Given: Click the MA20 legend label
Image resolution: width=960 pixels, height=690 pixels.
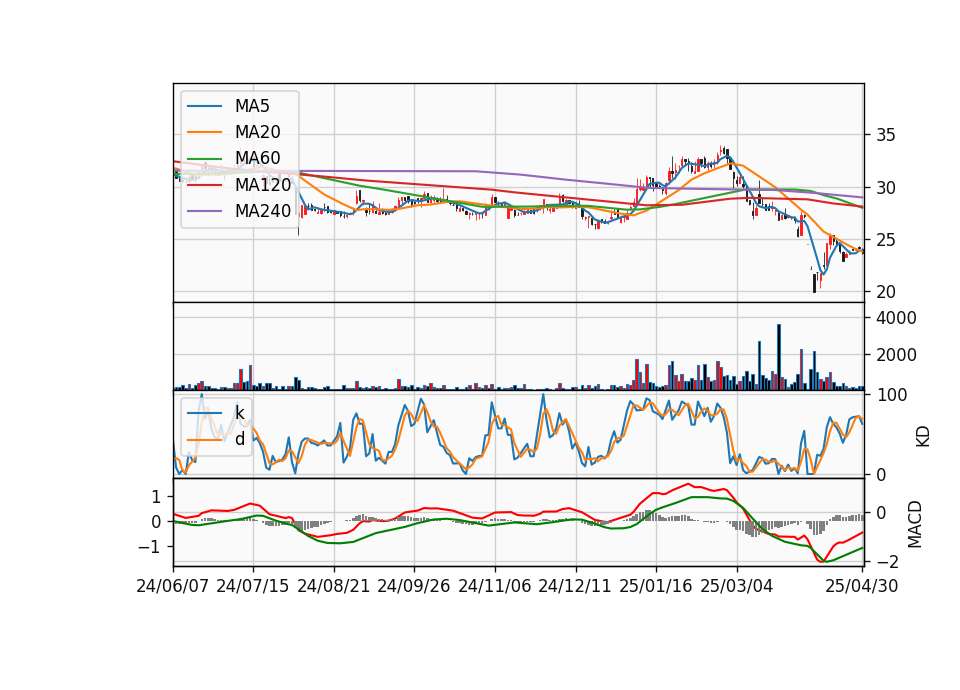Looking at the screenshot, I should pyautogui.click(x=258, y=132).
